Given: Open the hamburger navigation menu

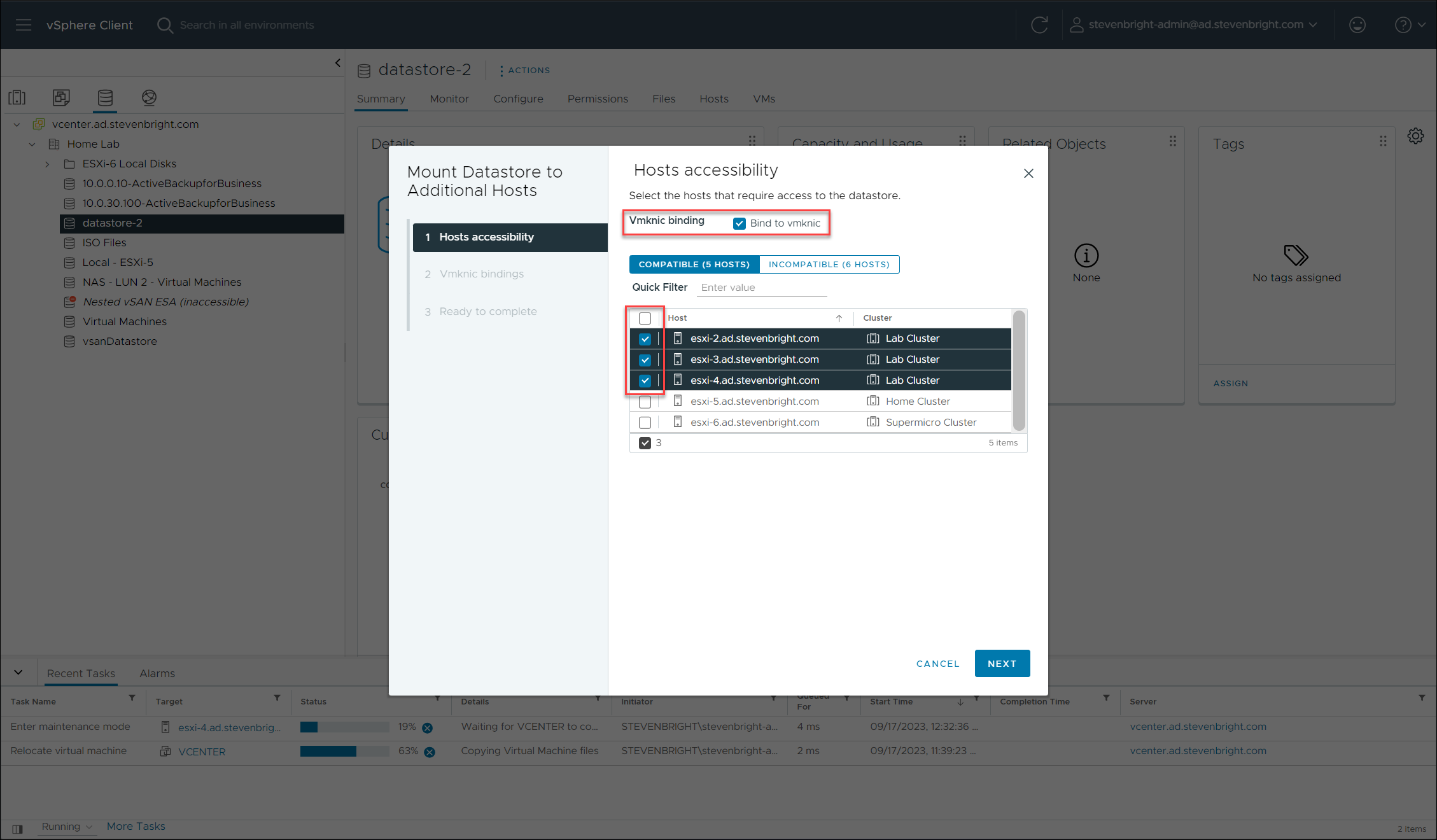Looking at the screenshot, I should pyautogui.click(x=24, y=25).
